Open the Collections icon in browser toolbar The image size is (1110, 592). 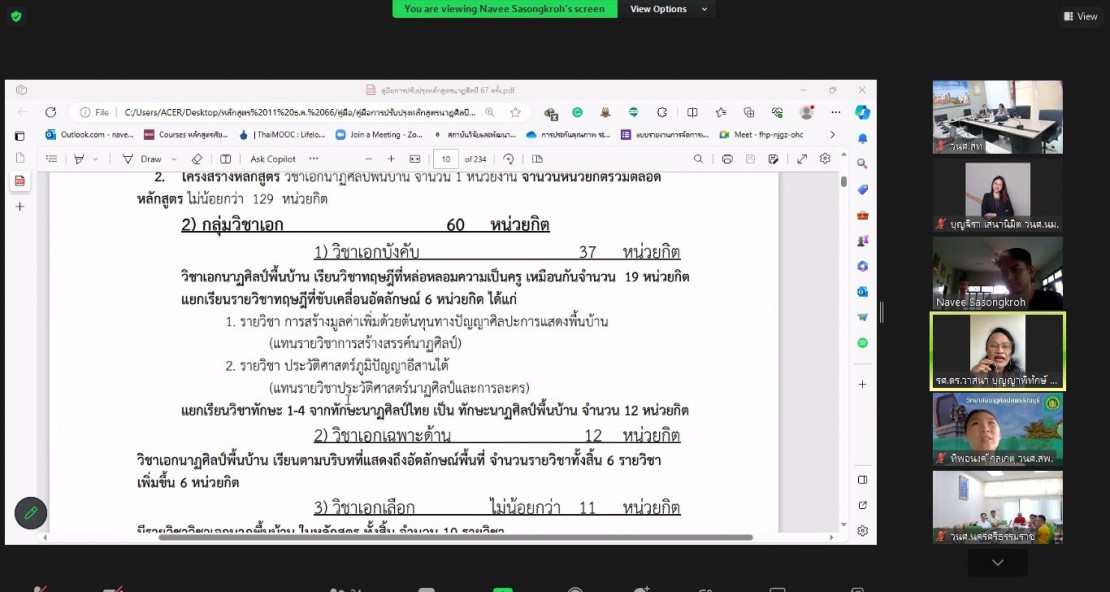[x=749, y=112]
